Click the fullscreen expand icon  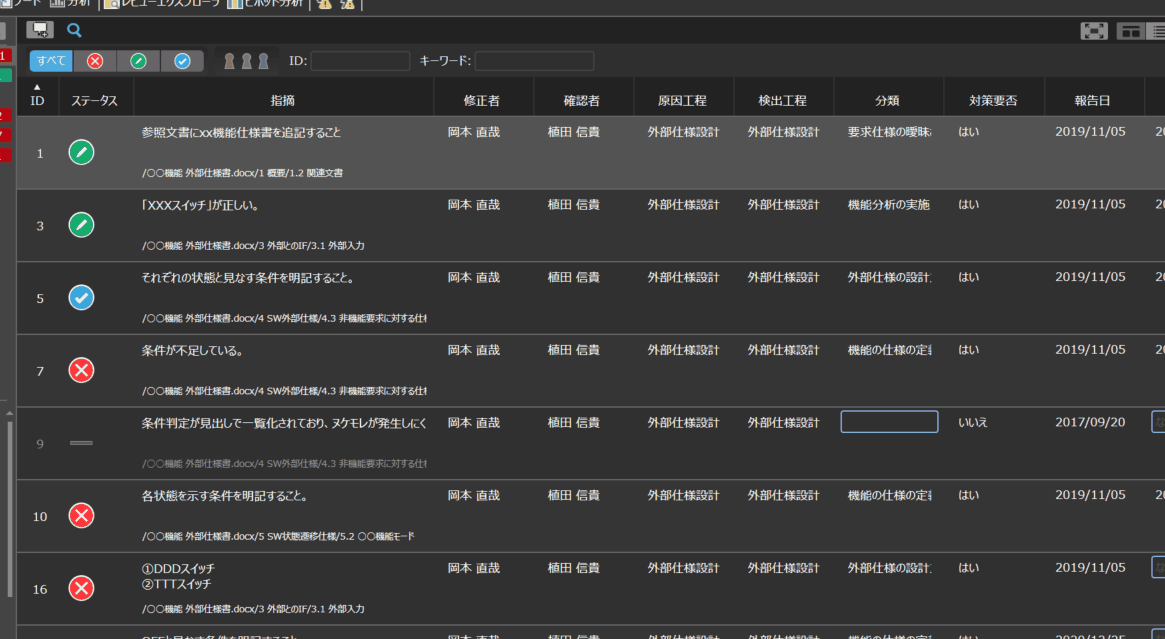tap(1094, 31)
